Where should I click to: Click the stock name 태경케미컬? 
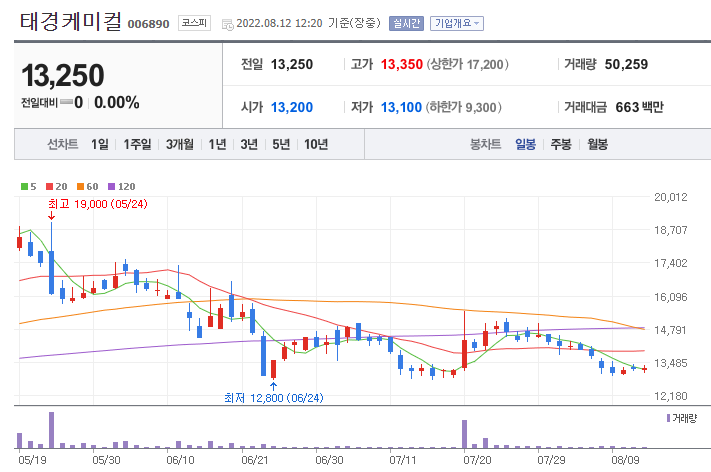coord(70,22)
